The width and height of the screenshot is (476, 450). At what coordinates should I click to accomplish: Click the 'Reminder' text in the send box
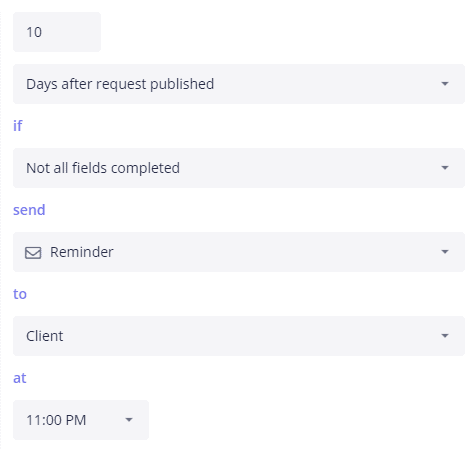click(x=82, y=252)
